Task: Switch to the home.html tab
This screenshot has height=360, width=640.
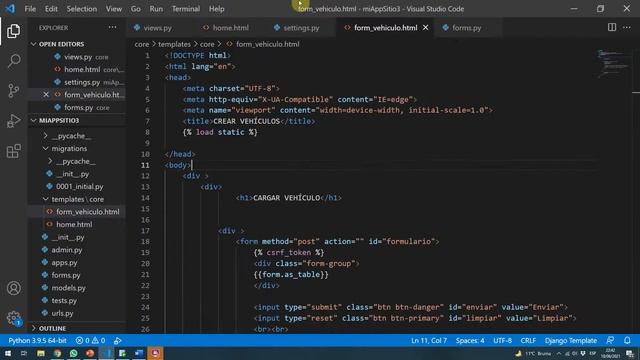Action: tap(230, 28)
